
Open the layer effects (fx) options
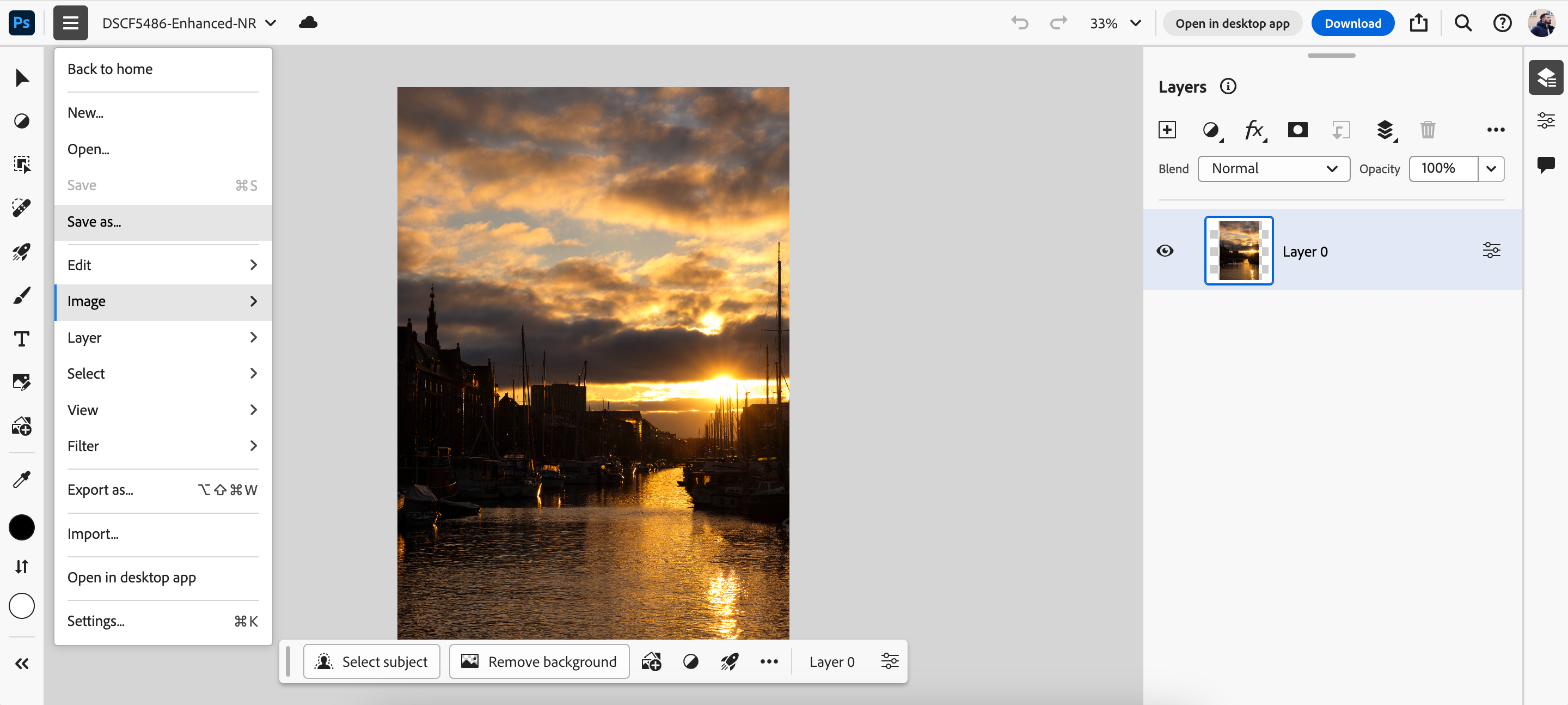click(x=1254, y=130)
